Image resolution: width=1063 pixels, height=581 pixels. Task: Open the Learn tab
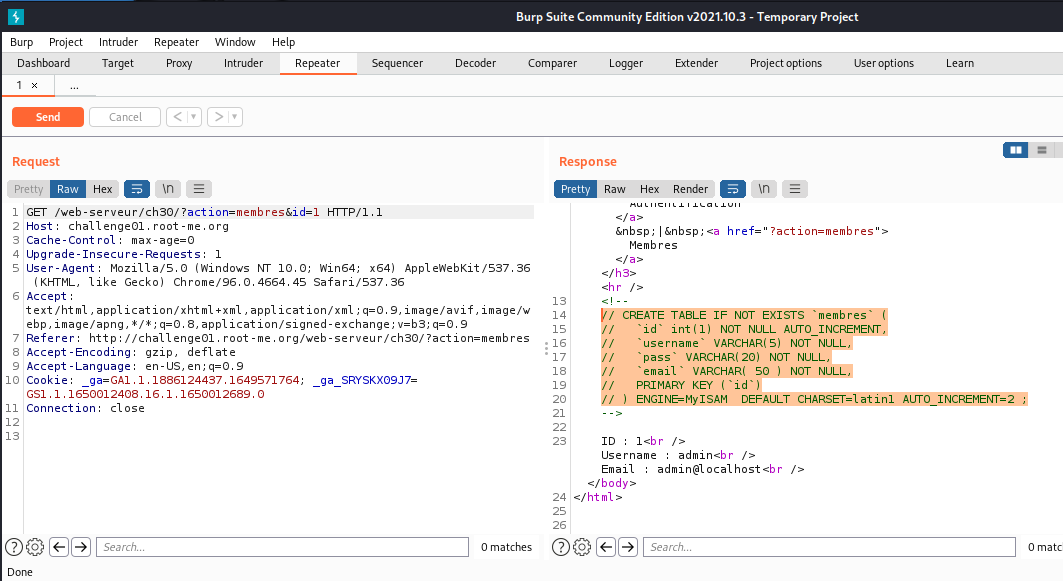pyautogui.click(x=960, y=63)
